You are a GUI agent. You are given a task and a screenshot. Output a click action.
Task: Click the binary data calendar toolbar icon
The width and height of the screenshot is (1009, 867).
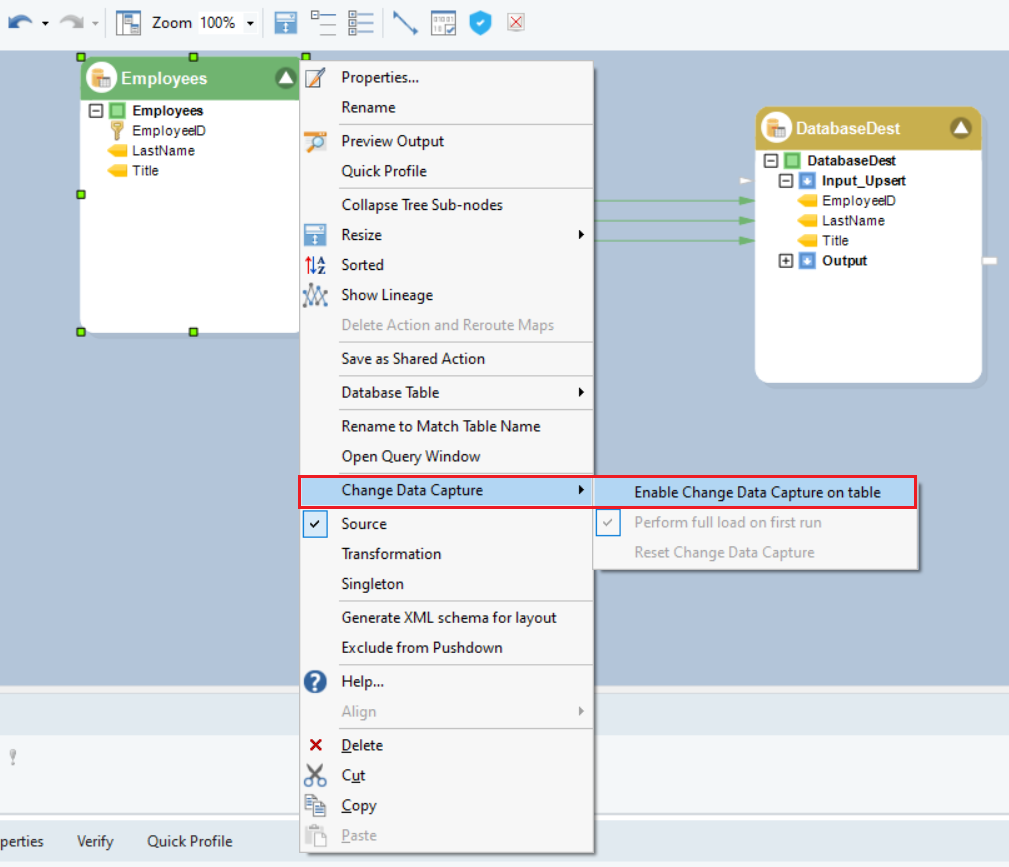pyautogui.click(x=443, y=22)
